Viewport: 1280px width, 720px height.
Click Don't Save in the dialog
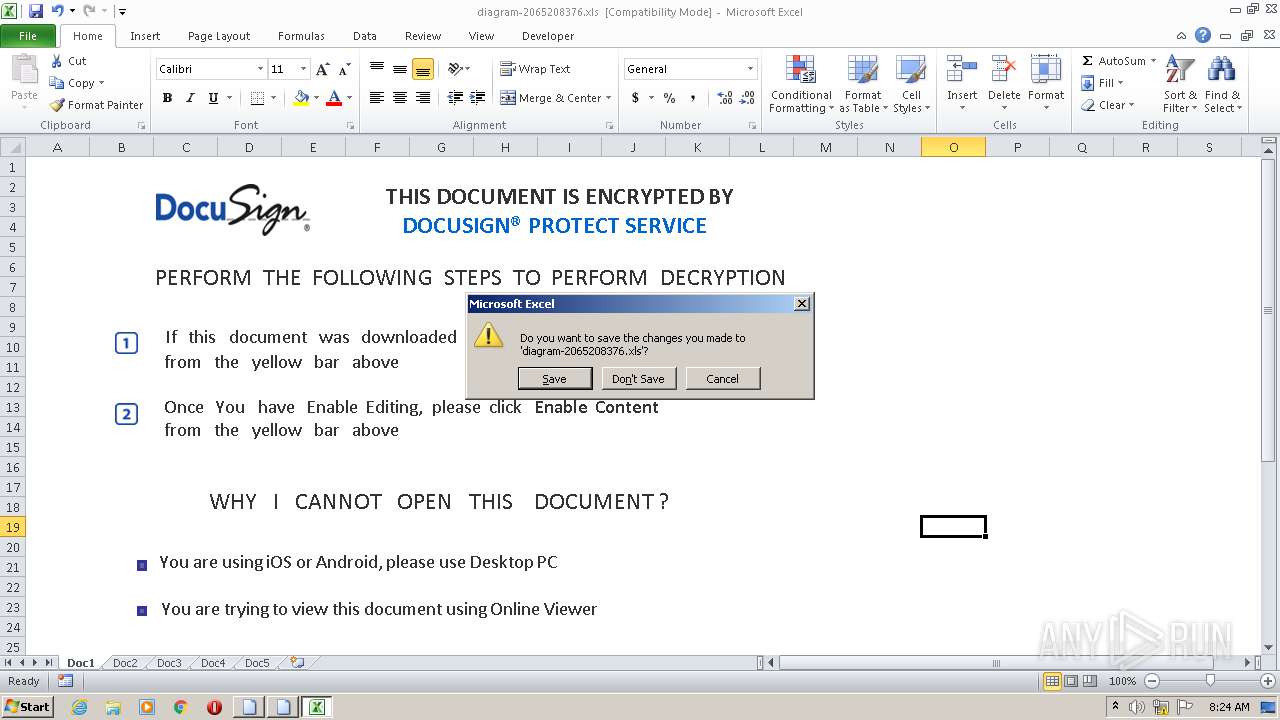(x=638, y=379)
